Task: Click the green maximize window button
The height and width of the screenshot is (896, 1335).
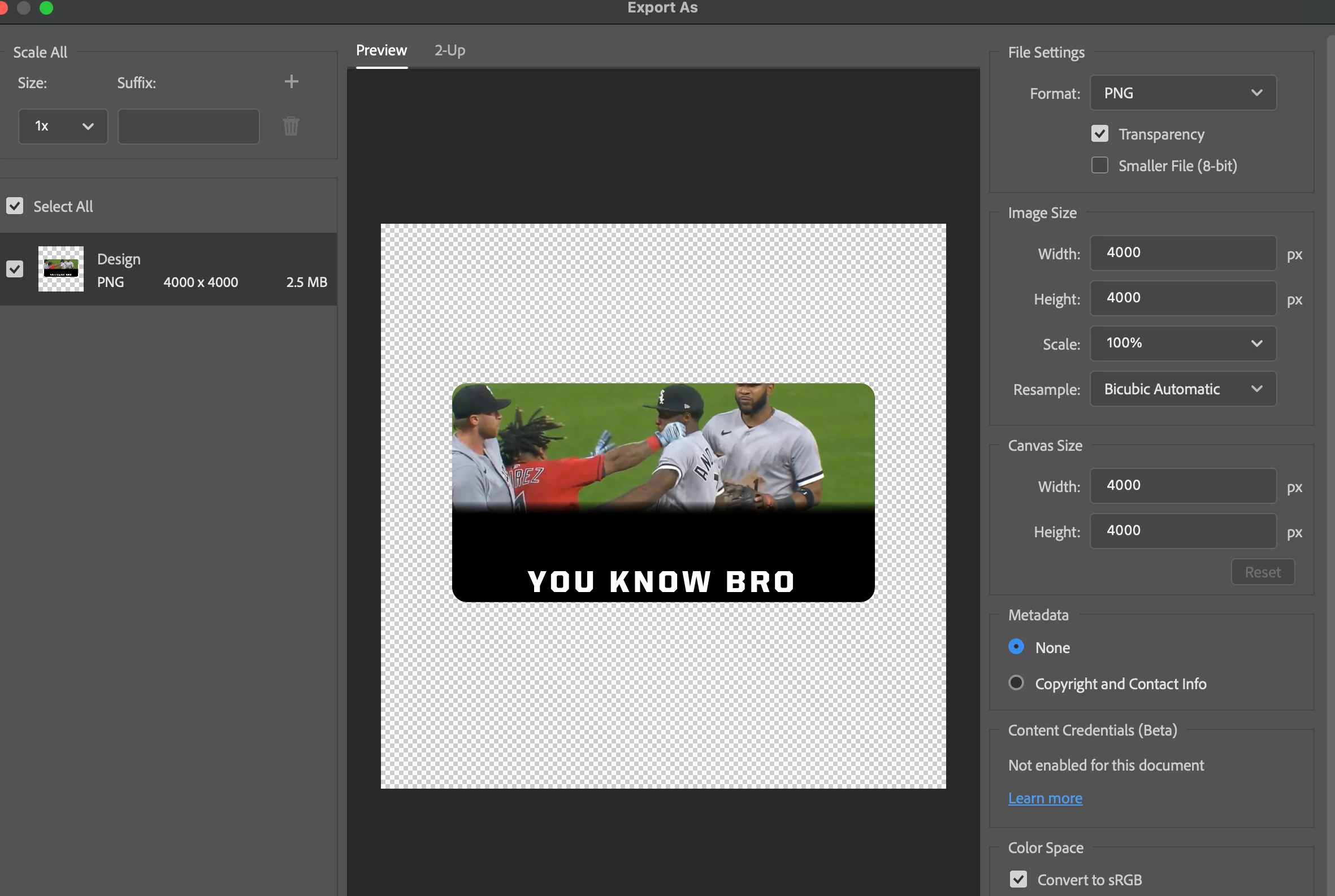Action: pos(46,8)
